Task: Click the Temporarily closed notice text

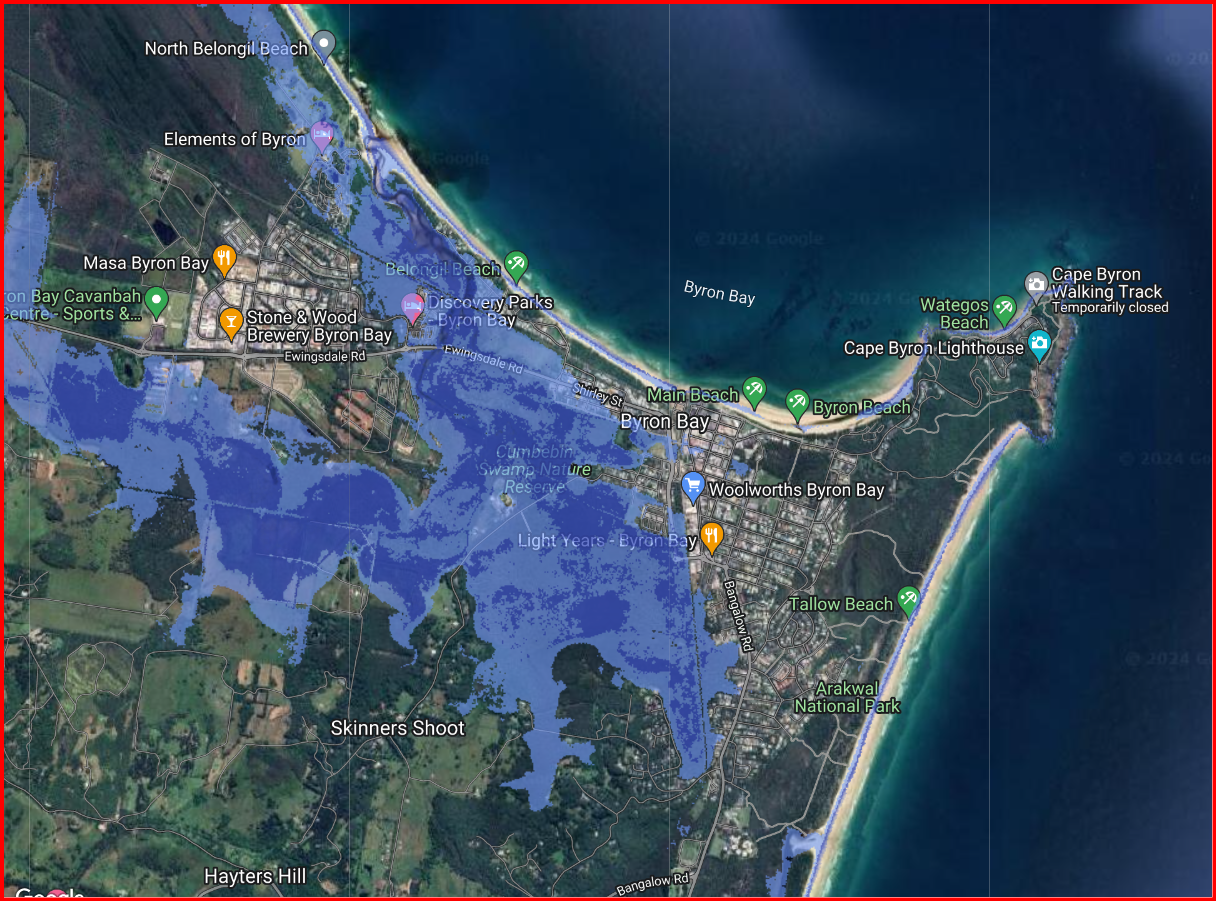Action: click(1110, 308)
